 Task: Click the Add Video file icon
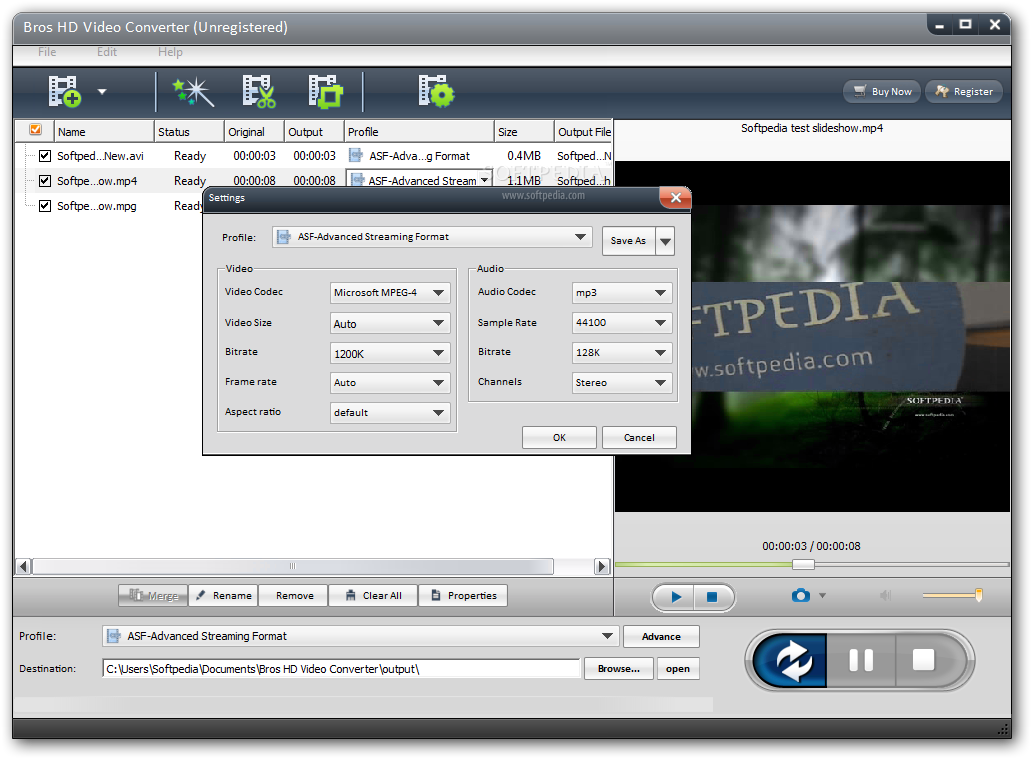[x=64, y=92]
